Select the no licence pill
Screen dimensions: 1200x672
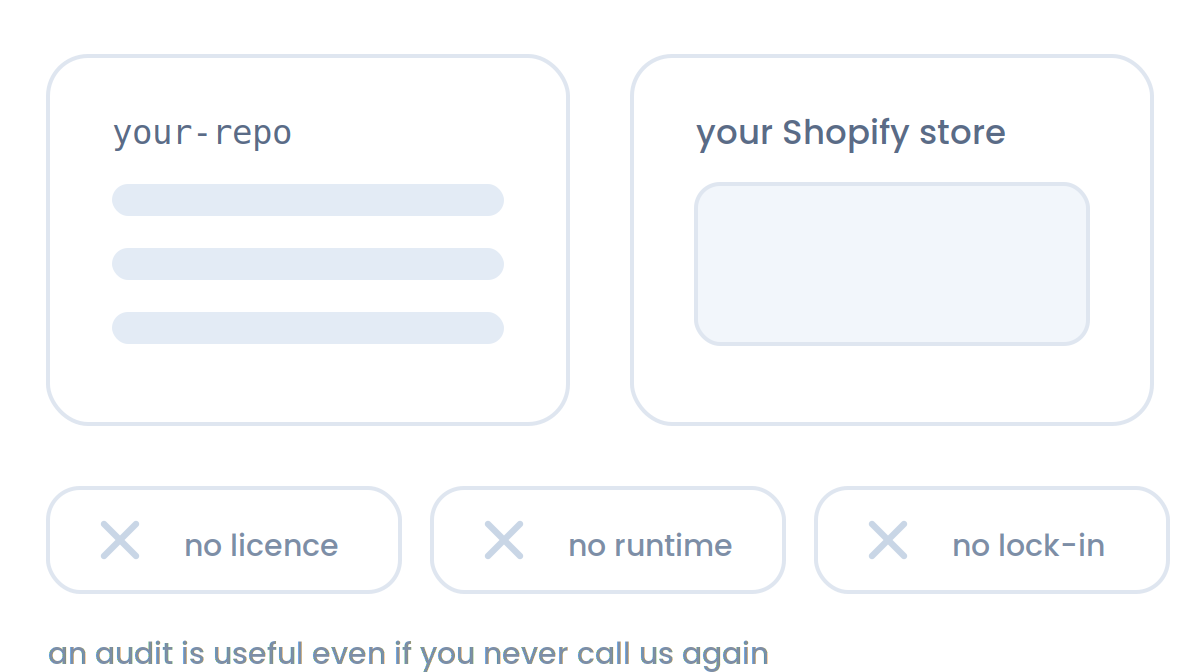tap(224, 540)
